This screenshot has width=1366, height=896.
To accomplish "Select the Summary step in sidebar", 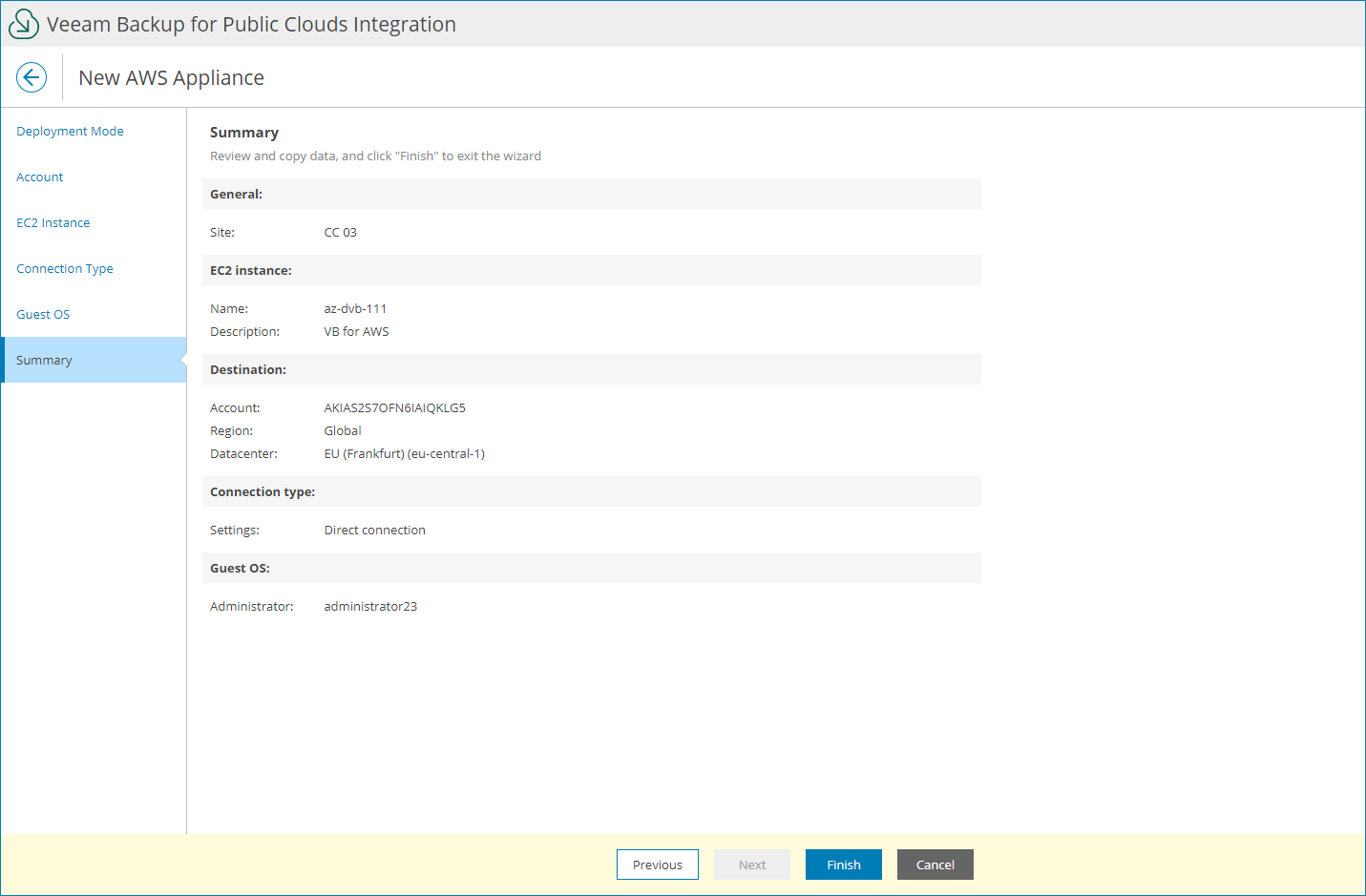I will pos(44,361).
